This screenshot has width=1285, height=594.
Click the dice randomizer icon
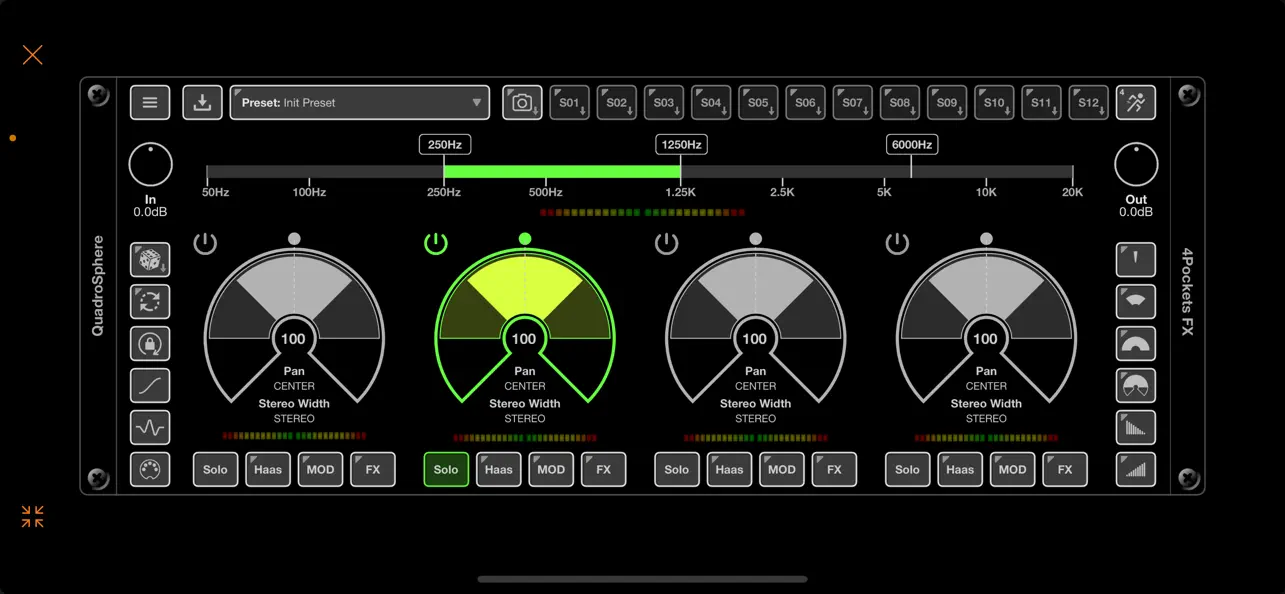click(150, 259)
